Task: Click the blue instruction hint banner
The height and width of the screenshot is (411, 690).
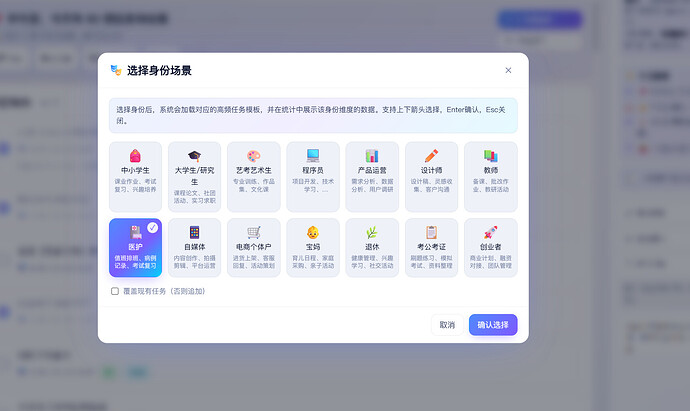Action: [313, 115]
